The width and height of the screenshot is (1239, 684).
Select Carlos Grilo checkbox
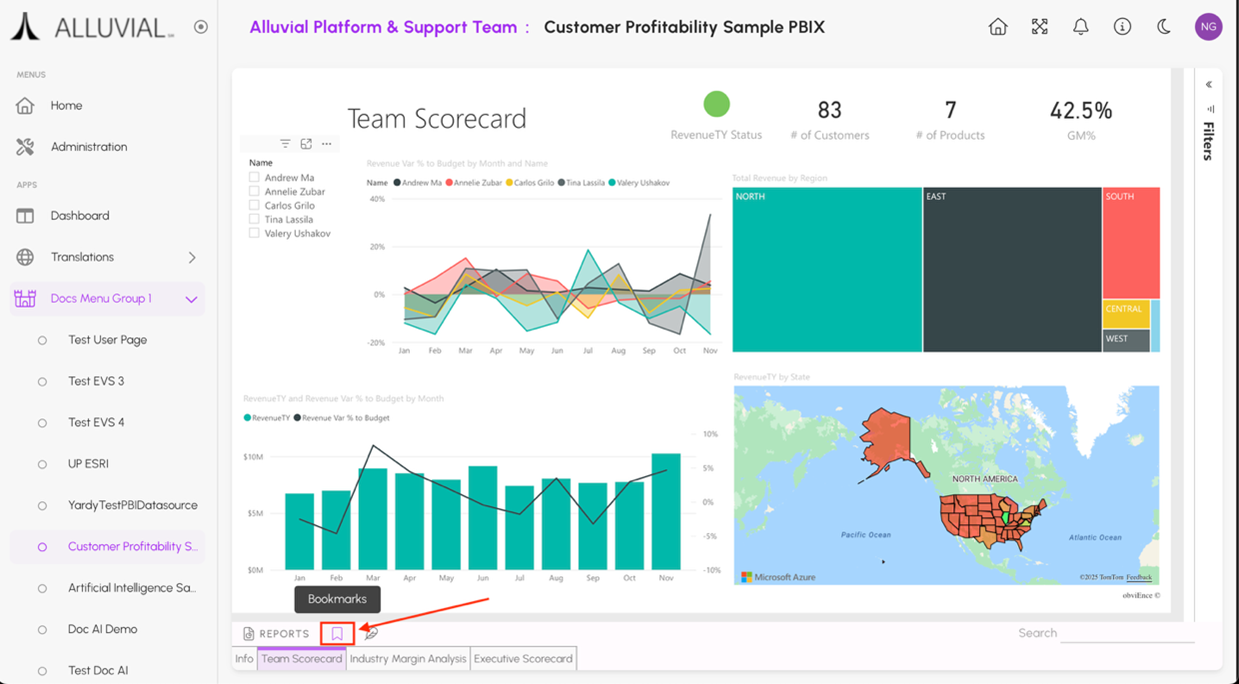coord(254,206)
